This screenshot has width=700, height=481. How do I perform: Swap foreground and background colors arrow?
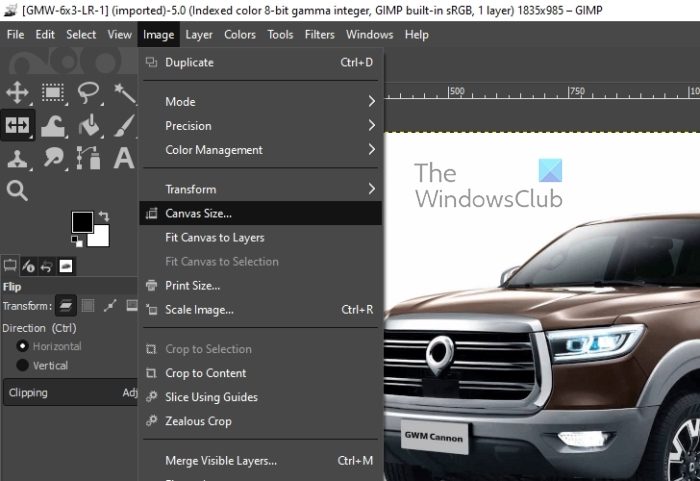pyautogui.click(x=104, y=217)
